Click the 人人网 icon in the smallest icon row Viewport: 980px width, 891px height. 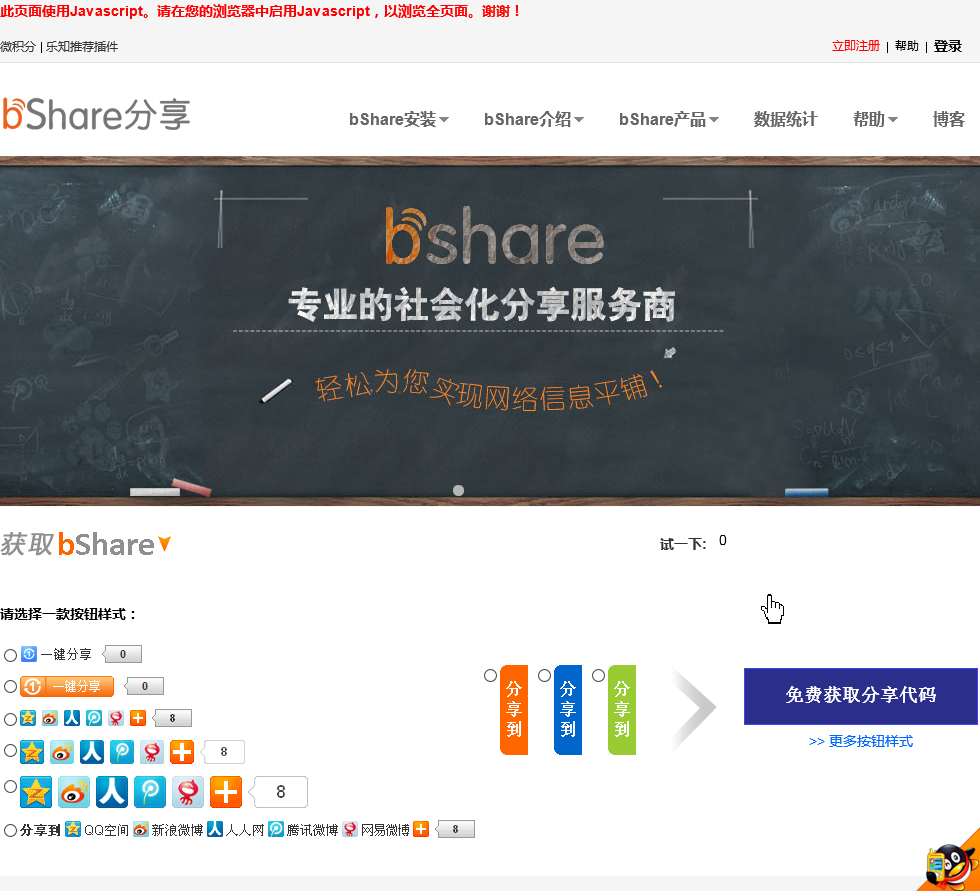pos(72,718)
